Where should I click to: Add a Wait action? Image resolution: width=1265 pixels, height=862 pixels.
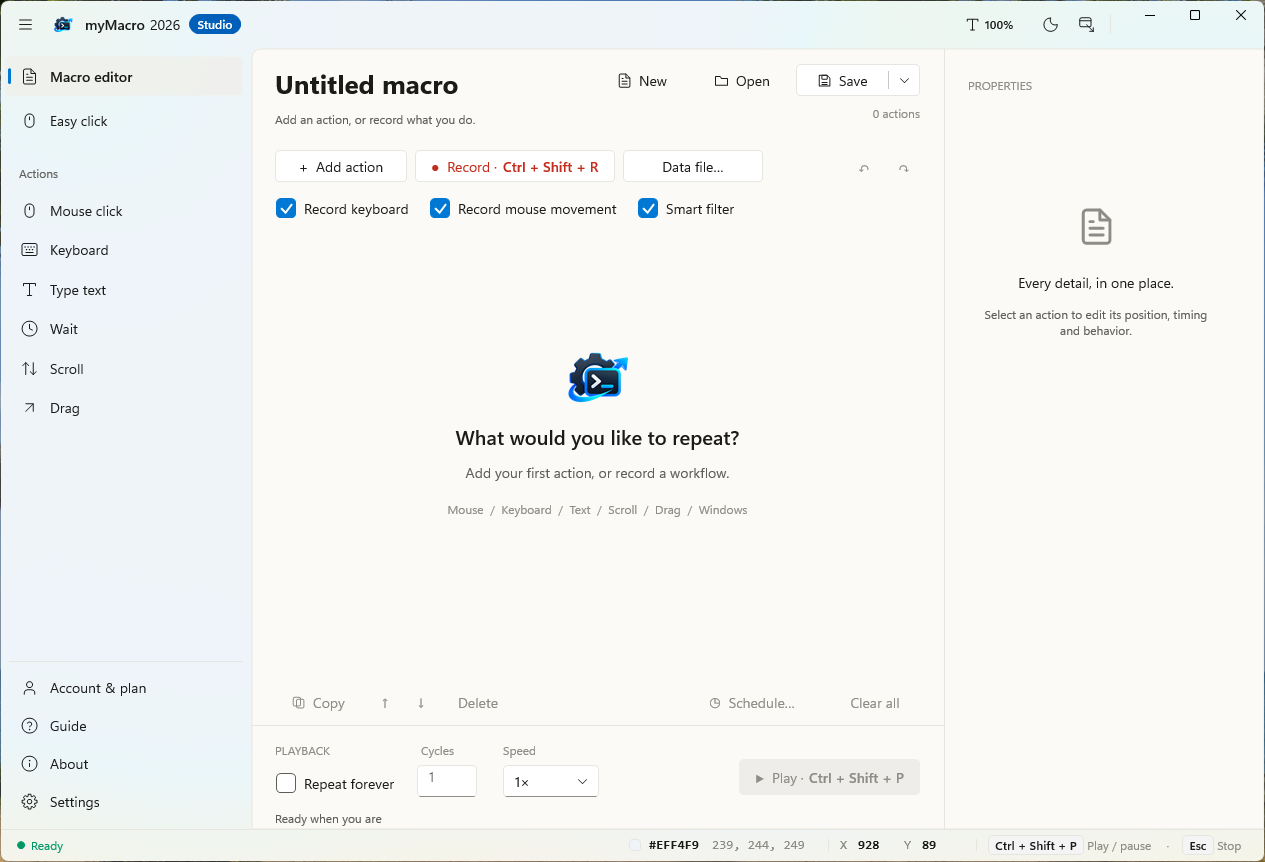(125, 329)
